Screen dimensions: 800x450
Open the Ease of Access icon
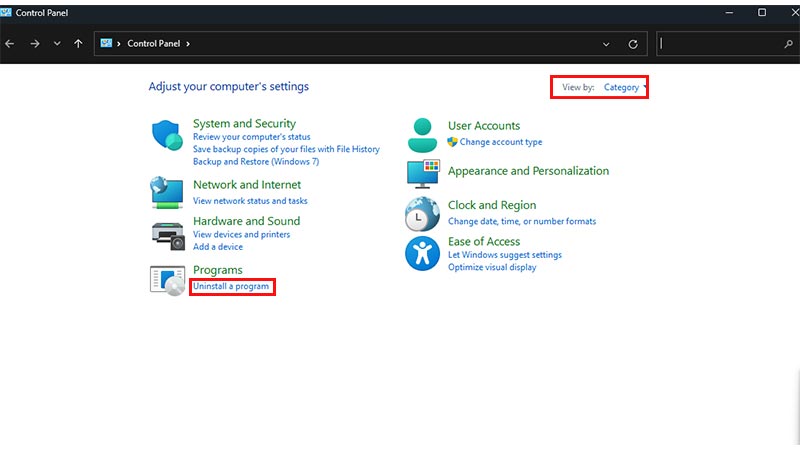422,253
